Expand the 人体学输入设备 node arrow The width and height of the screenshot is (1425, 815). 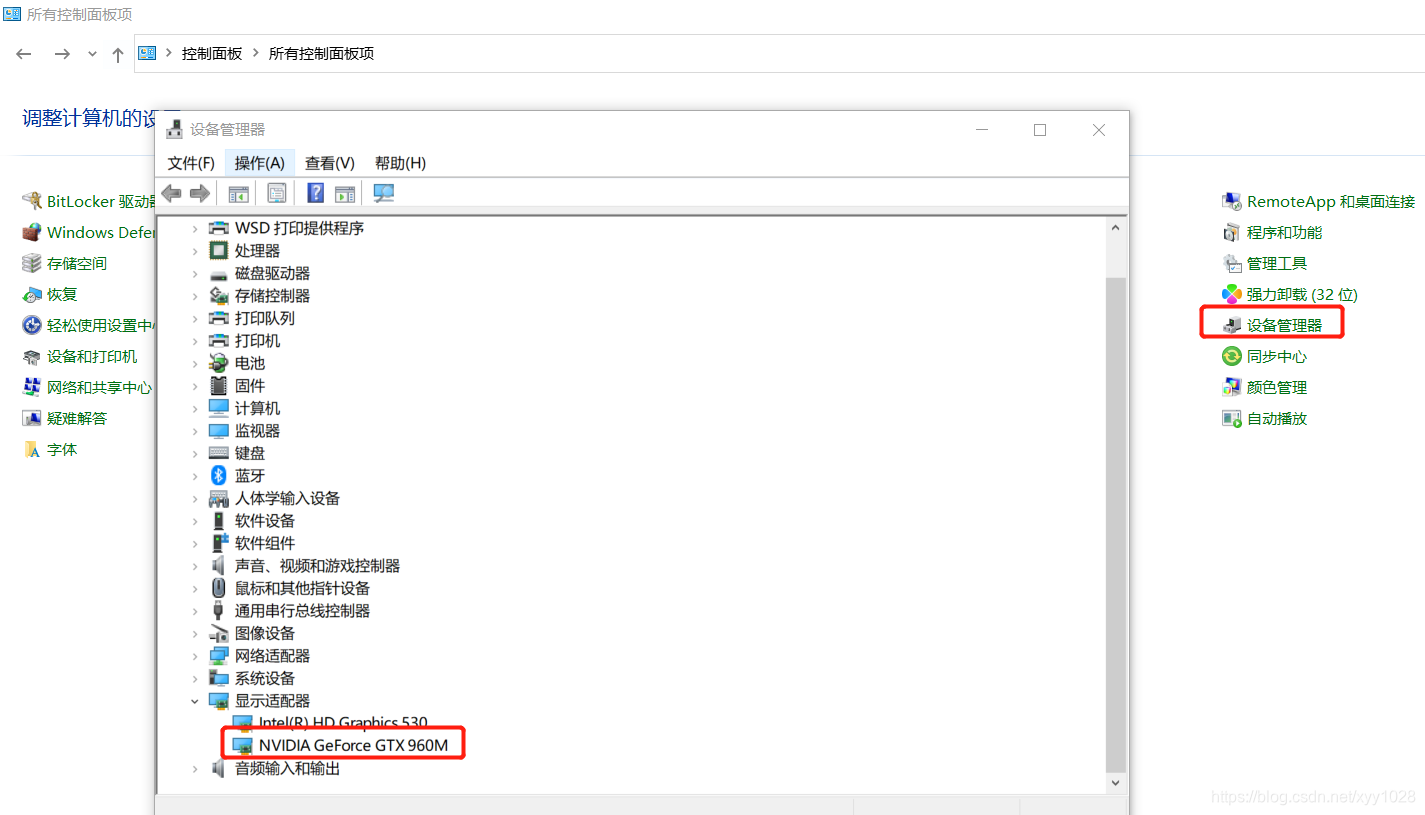(195, 499)
